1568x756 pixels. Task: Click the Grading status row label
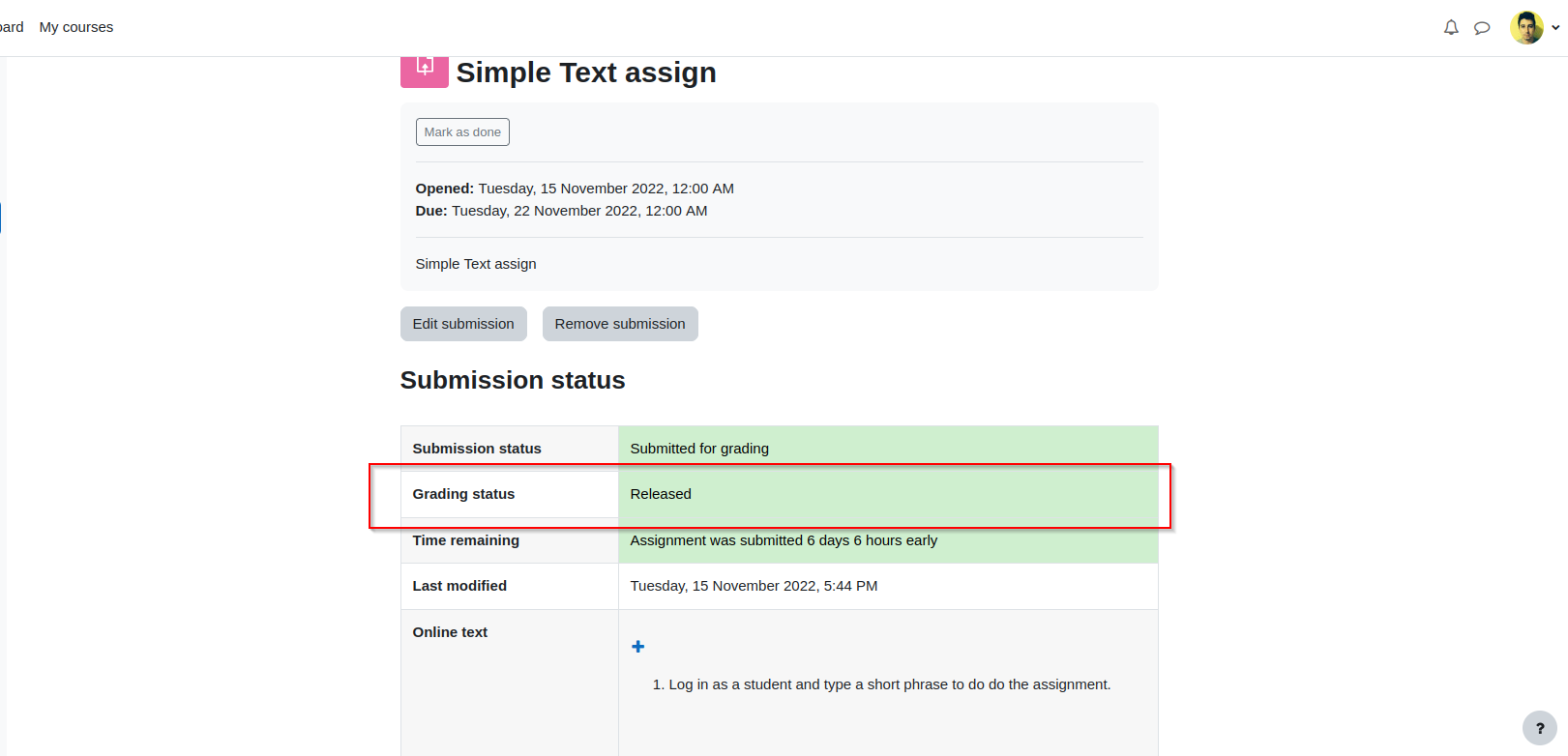point(463,494)
